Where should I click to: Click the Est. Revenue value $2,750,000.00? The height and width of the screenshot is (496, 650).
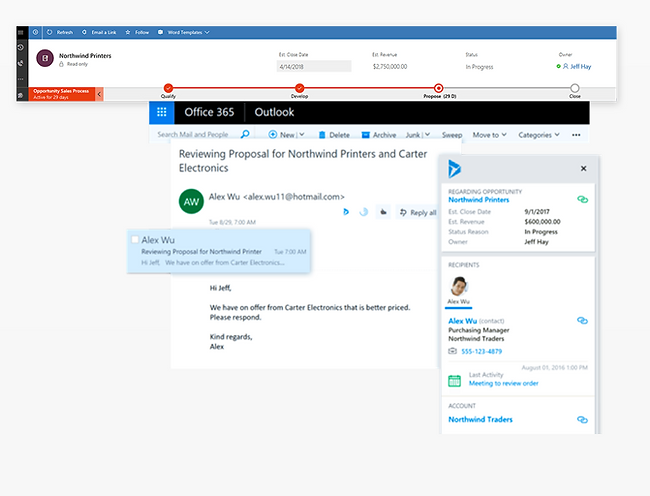(390, 67)
